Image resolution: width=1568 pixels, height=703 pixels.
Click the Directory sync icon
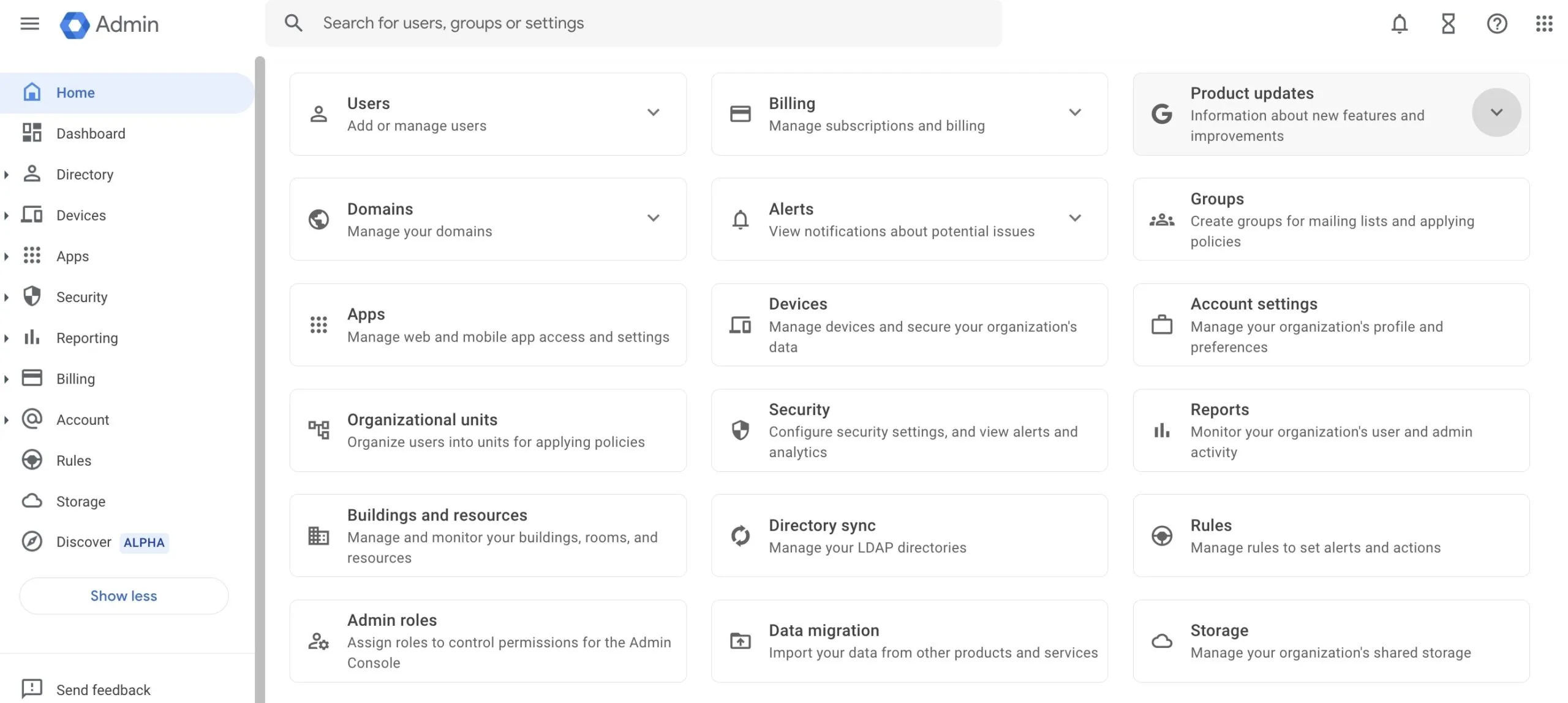pyautogui.click(x=740, y=535)
